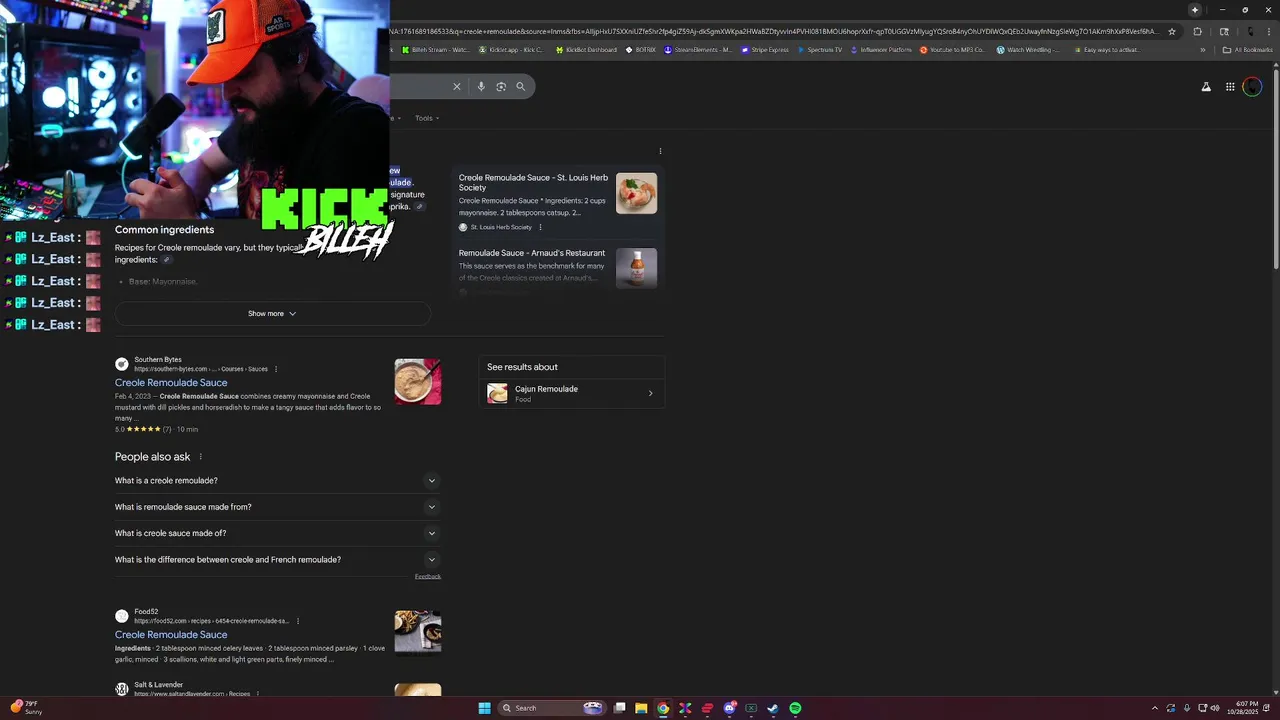Image resolution: width=1280 pixels, height=720 pixels.
Task: Open the Google apps grid
Action: (1230, 87)
